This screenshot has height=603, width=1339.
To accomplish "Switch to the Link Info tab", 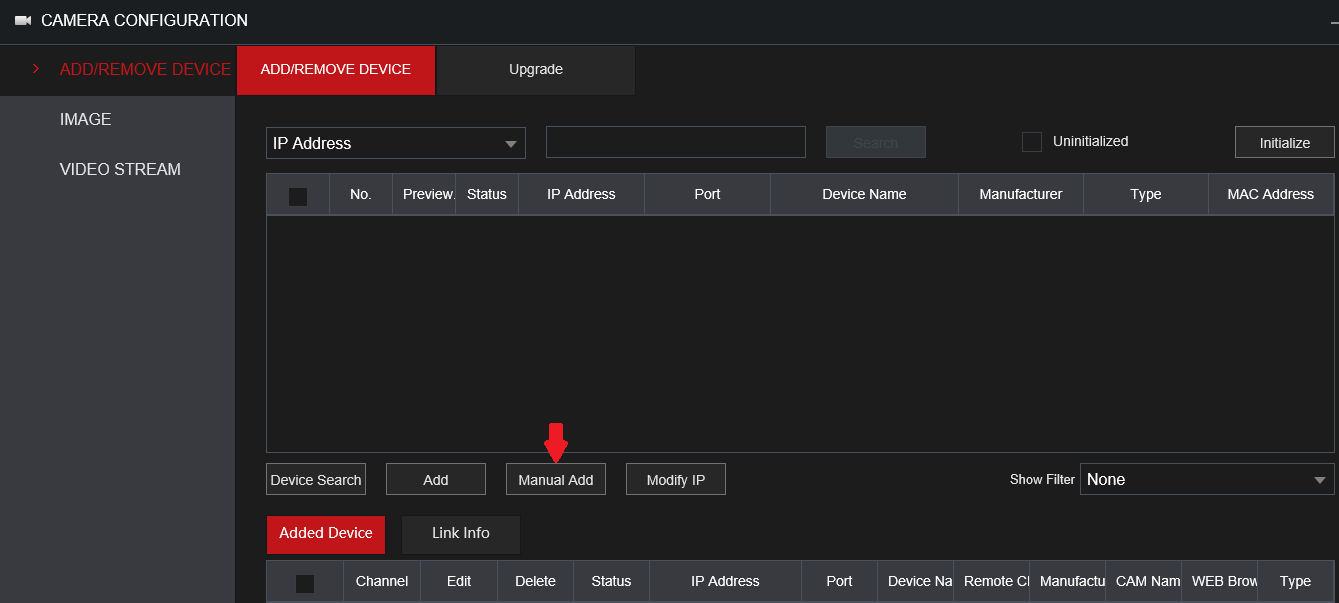I will click(x=460, y=534).
